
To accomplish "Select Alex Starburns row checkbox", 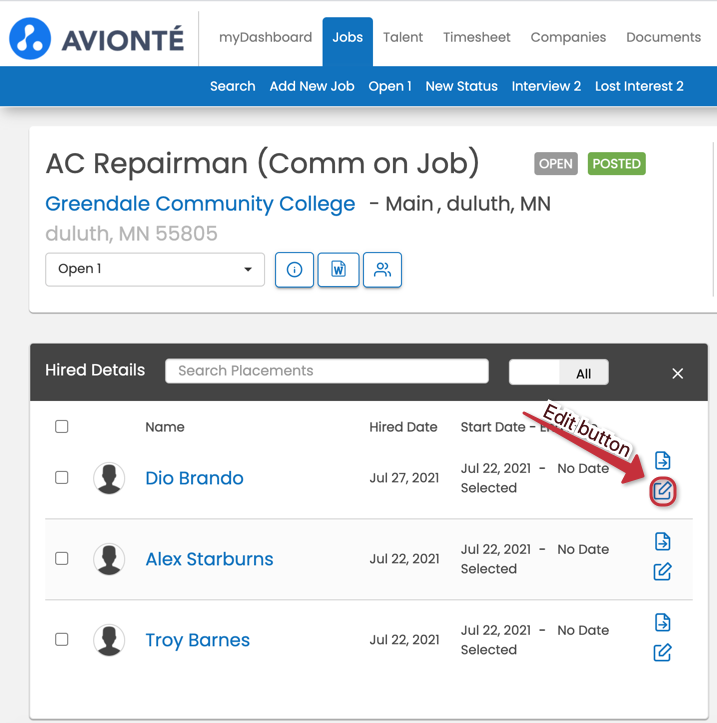I will [x=62, y=559].
